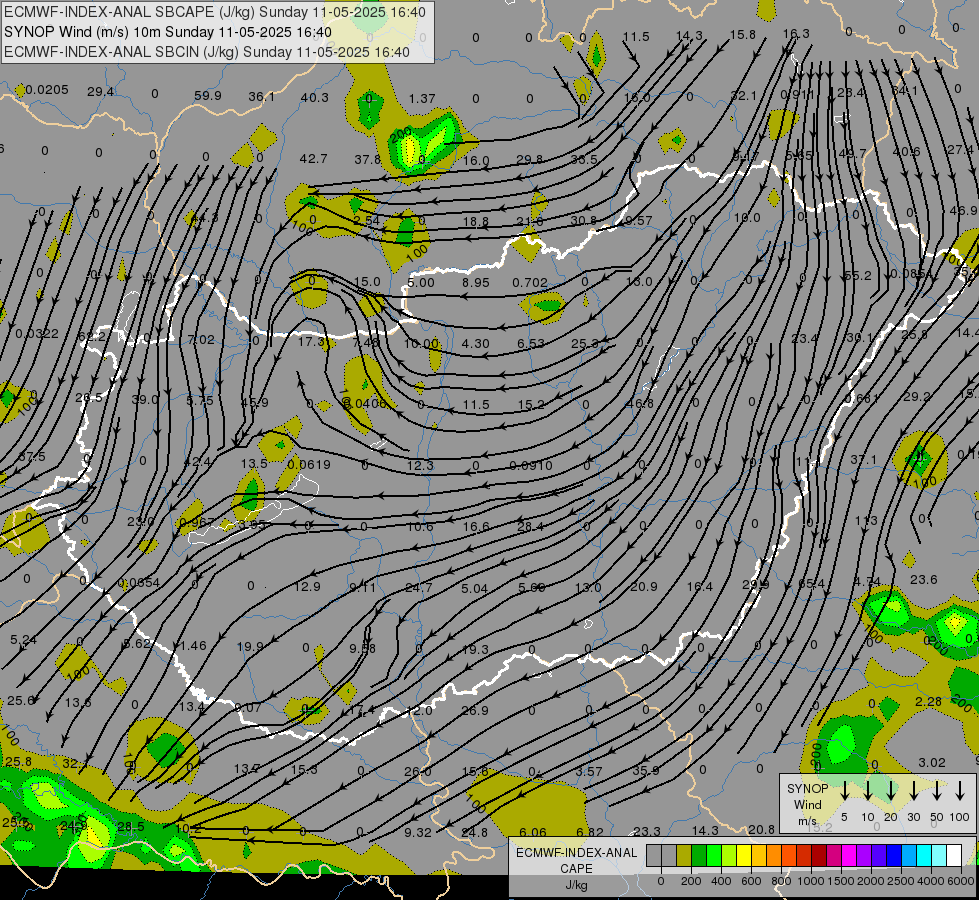Click the 7.02 value on the map
The height and width of the screenshot is (900, 979).
pyautogui.click(x=201, y=340)
